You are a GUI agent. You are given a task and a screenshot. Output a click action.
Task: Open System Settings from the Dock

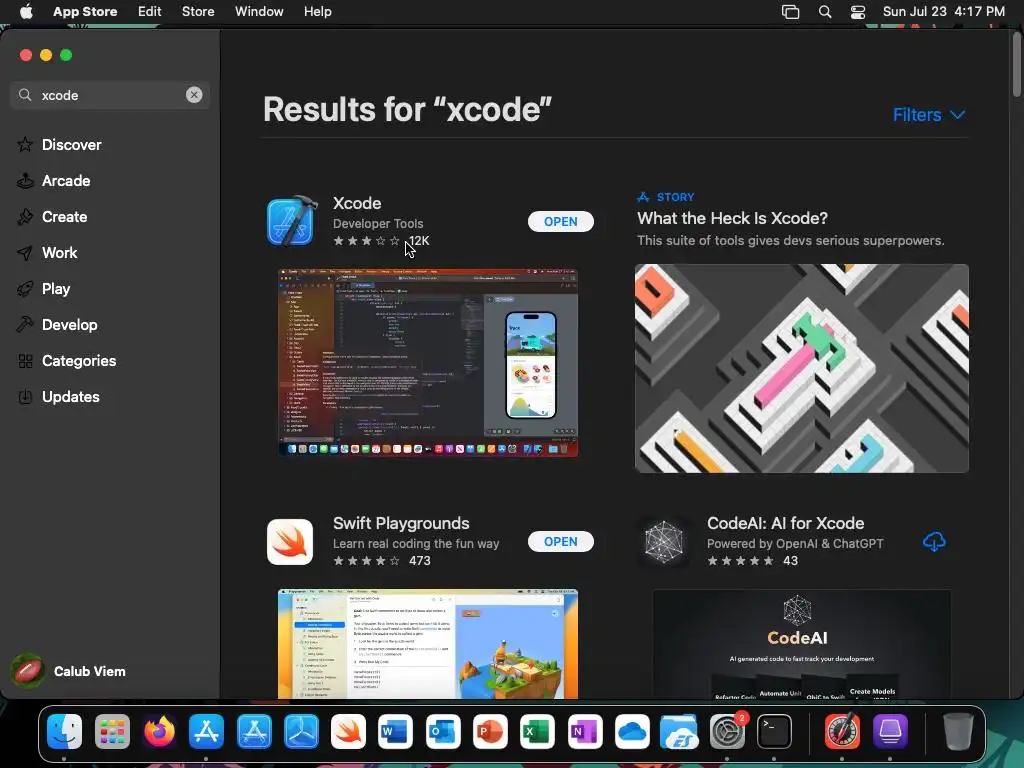[727, 731]
